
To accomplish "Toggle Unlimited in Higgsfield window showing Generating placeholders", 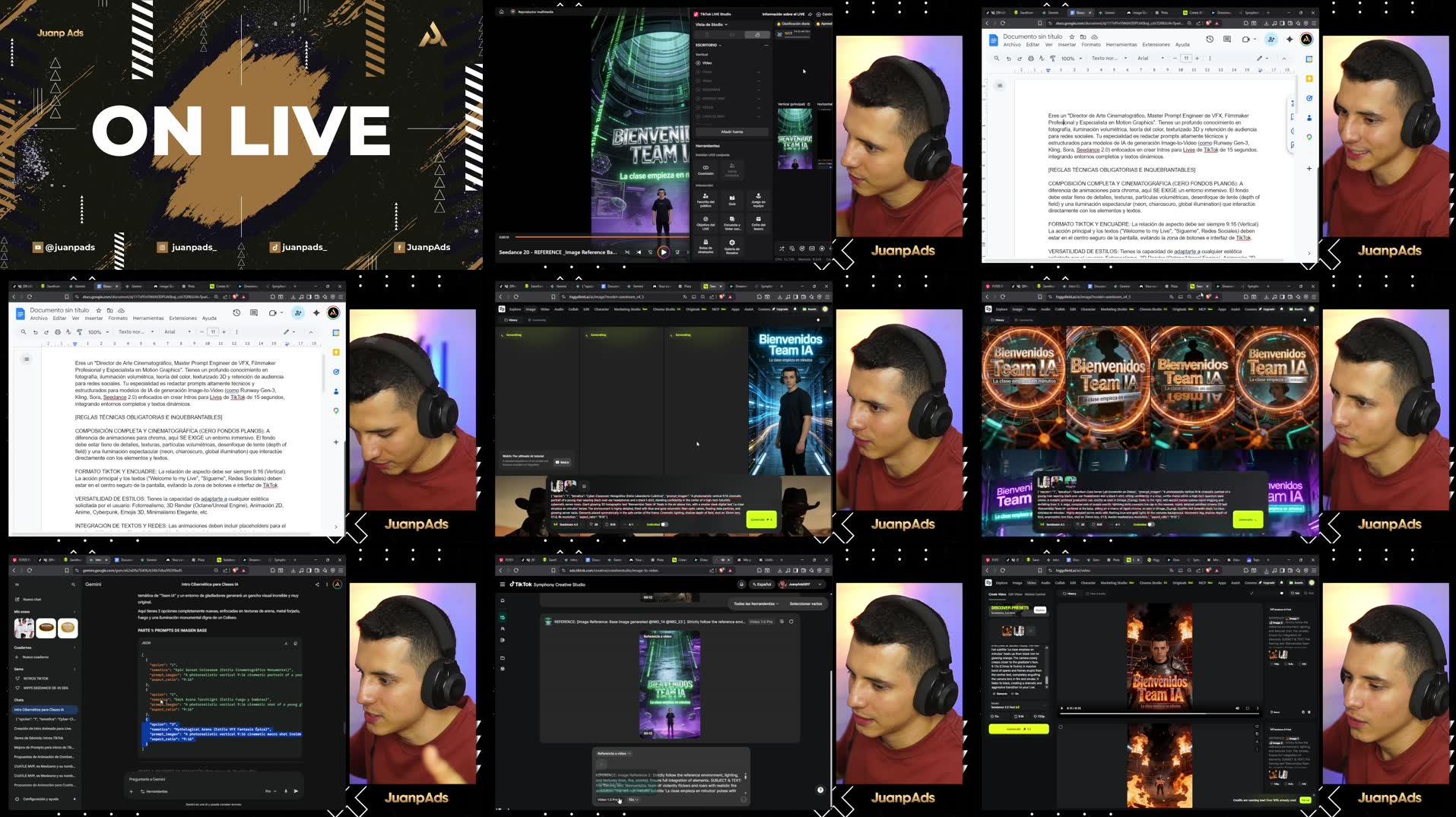I will (x=664, y=524).
